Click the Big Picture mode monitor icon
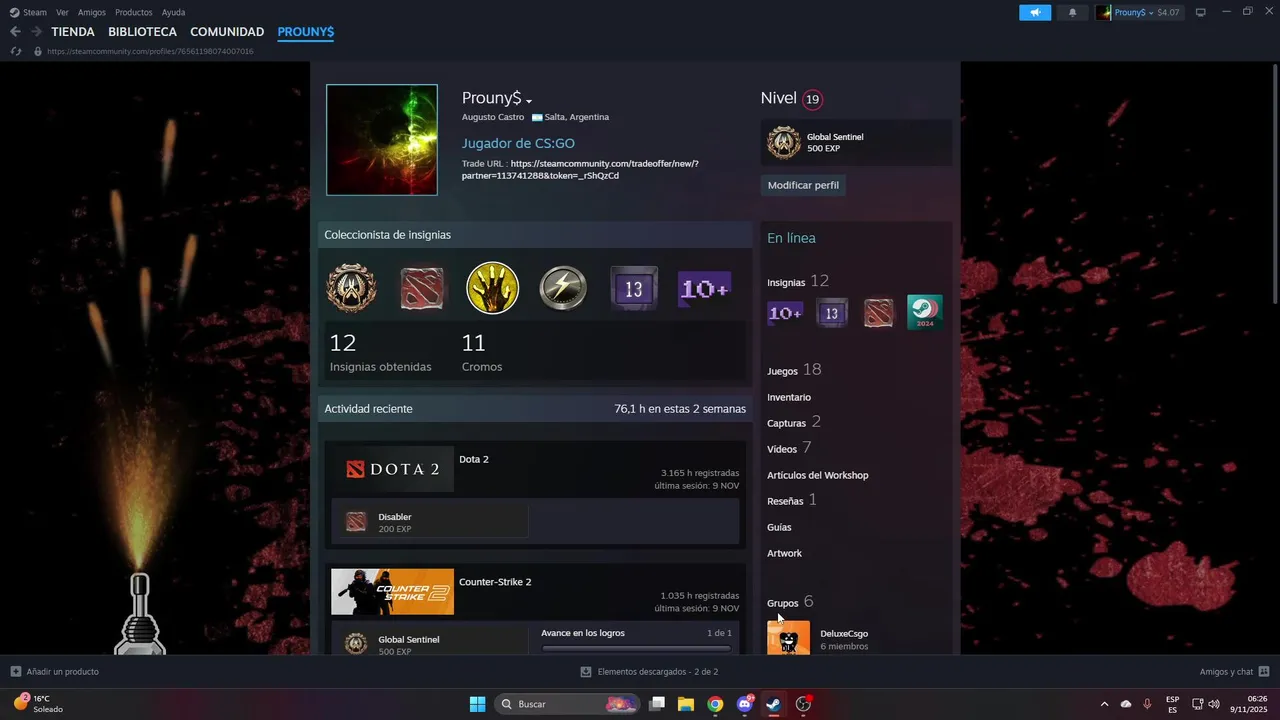 pos(1201,12)
